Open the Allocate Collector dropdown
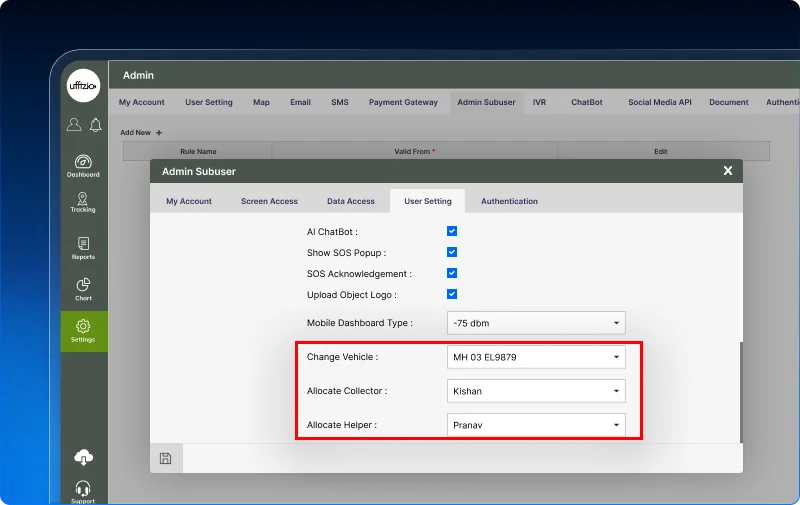 (x=536, y=391)
